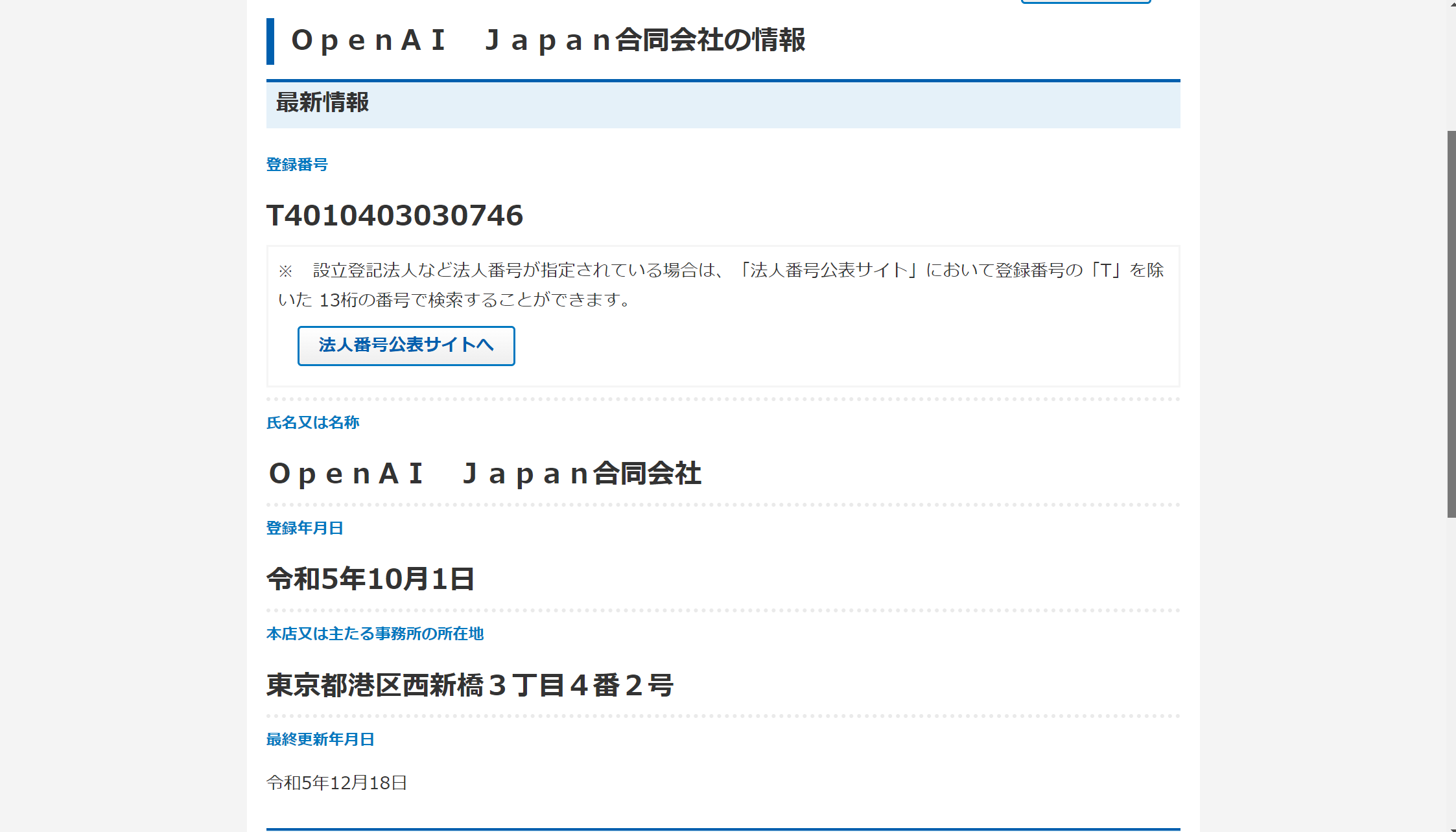
Task: Open the 氏名又は名称 label link
Action: click(313, 422)
